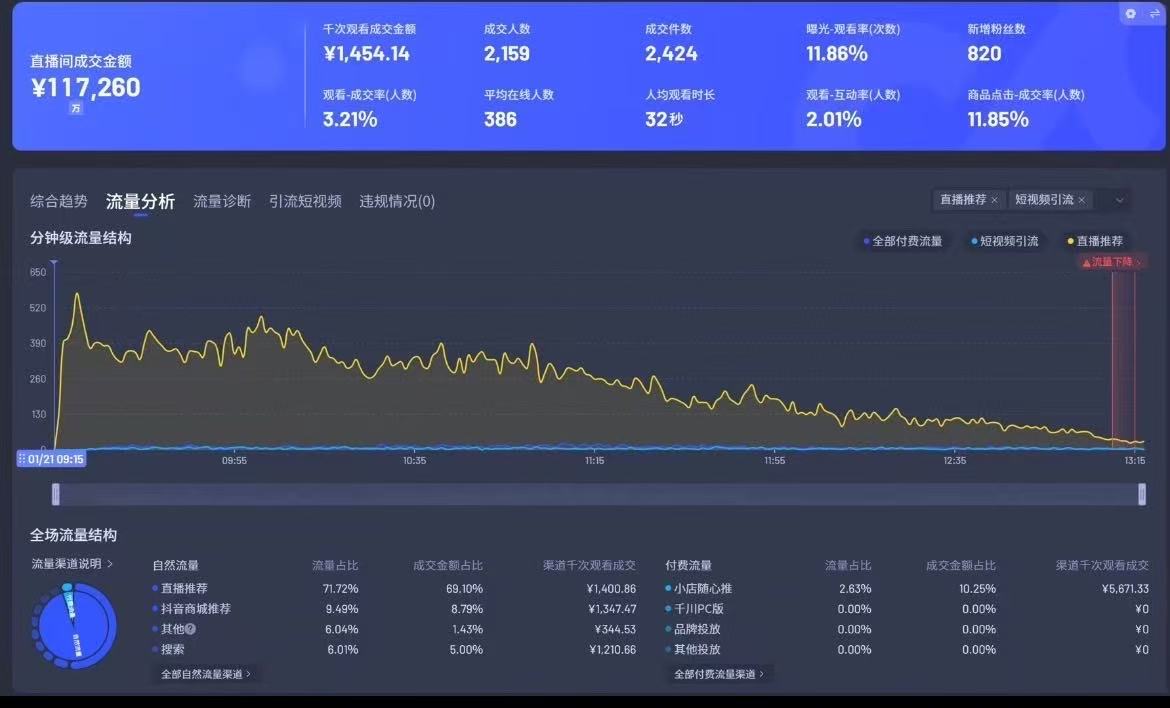
Task: Remove the 直播推荐 filter tag
Action: (x=994, y=200)
